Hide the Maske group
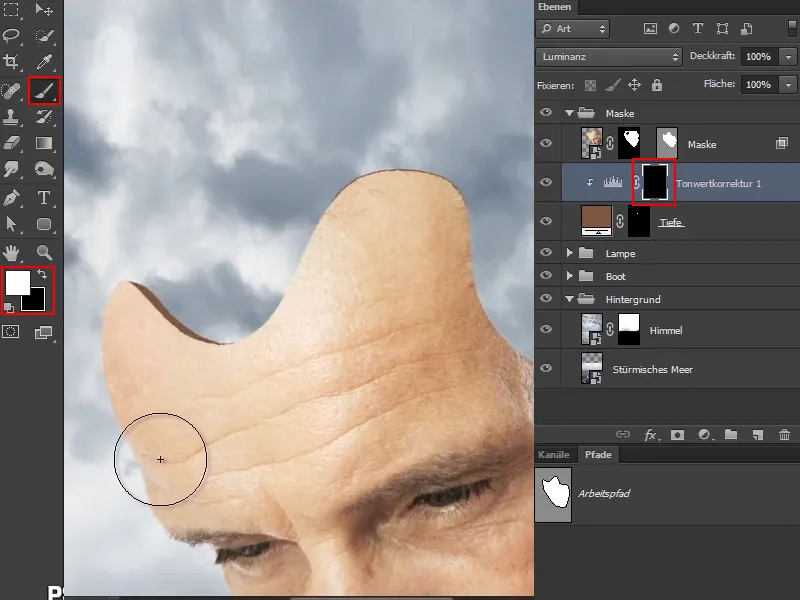Viewport: 800px width, 600px height. [546, 112]
